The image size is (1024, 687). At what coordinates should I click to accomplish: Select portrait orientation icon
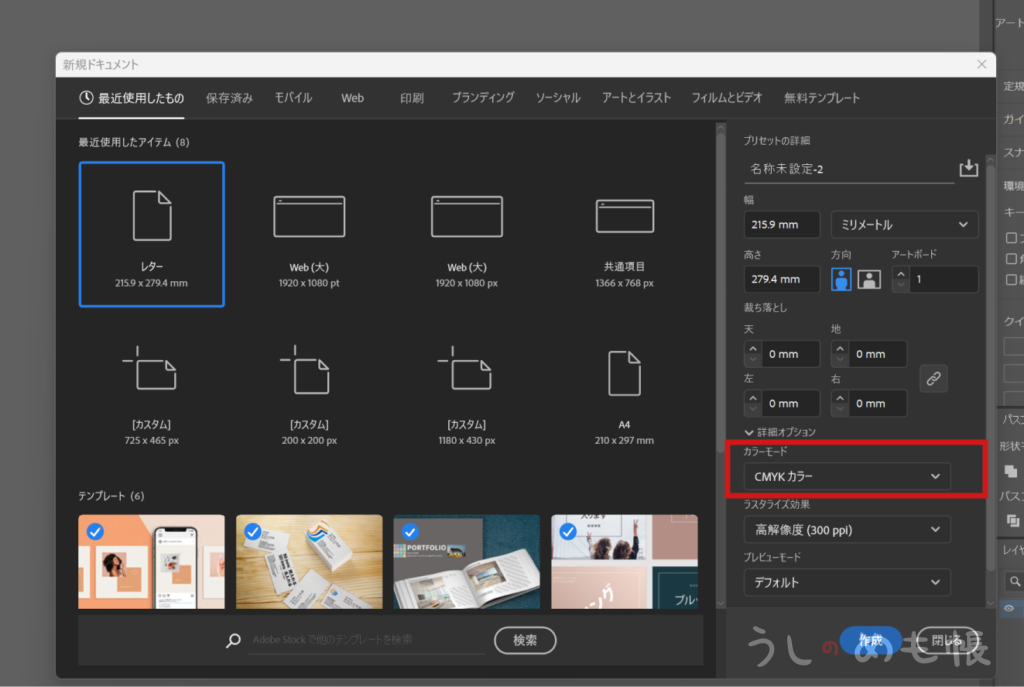[x=841, y=279]
